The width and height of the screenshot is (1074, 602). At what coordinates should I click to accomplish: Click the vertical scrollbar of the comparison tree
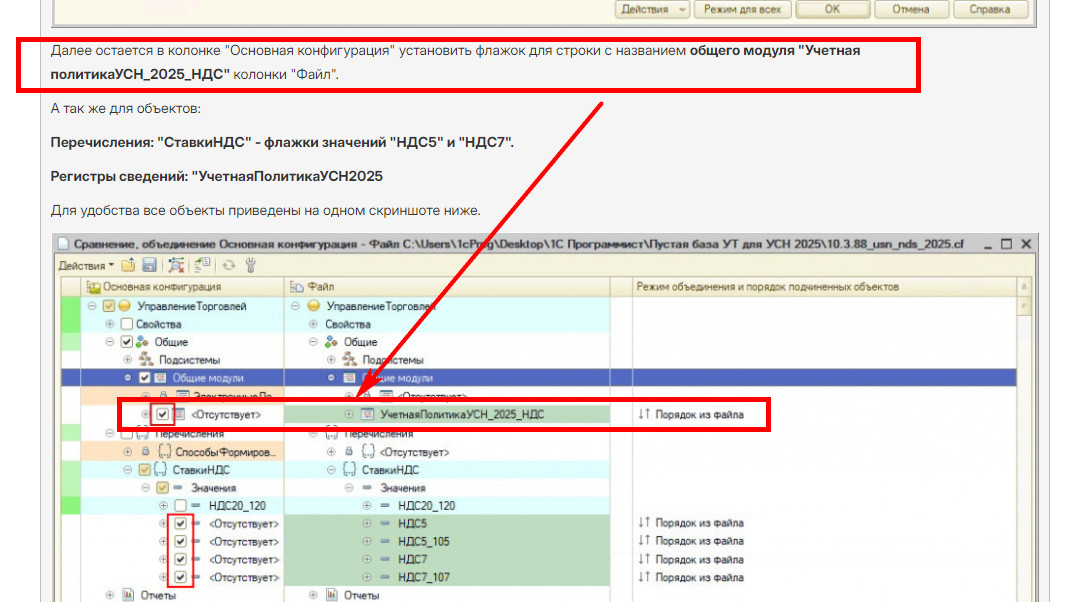[1024, 438]
